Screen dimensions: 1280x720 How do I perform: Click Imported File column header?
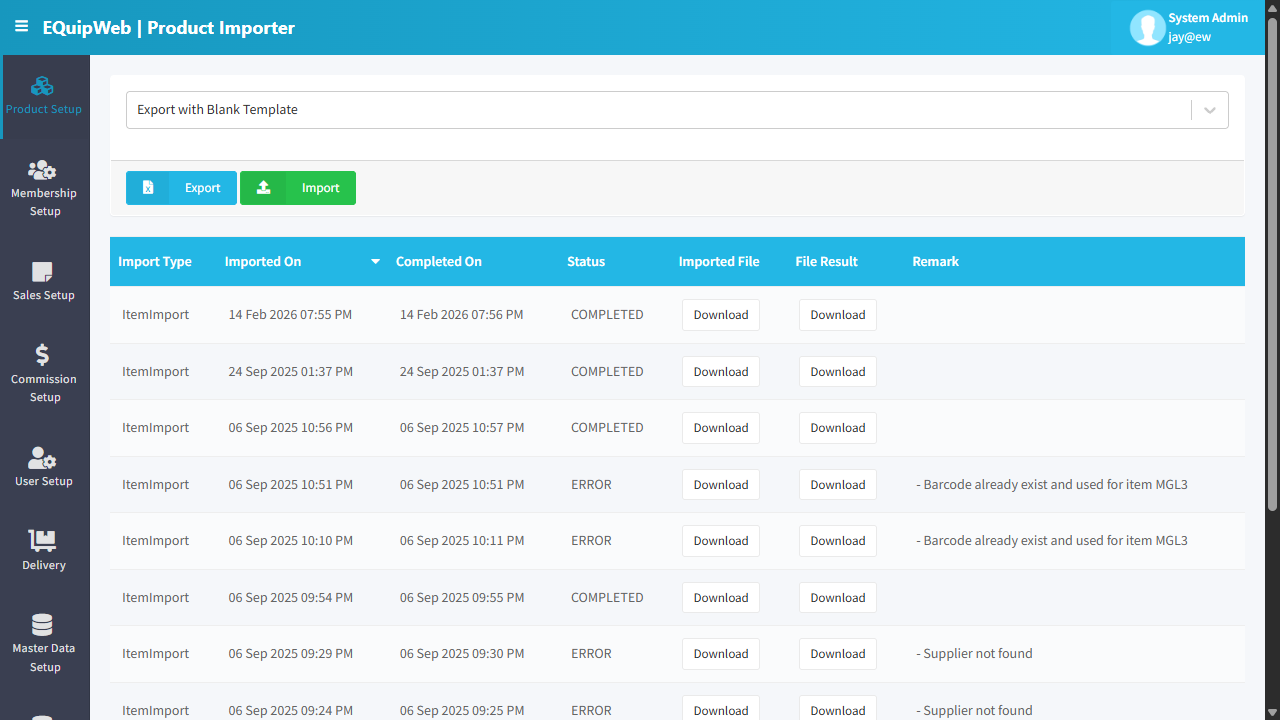tap(719, 262)
